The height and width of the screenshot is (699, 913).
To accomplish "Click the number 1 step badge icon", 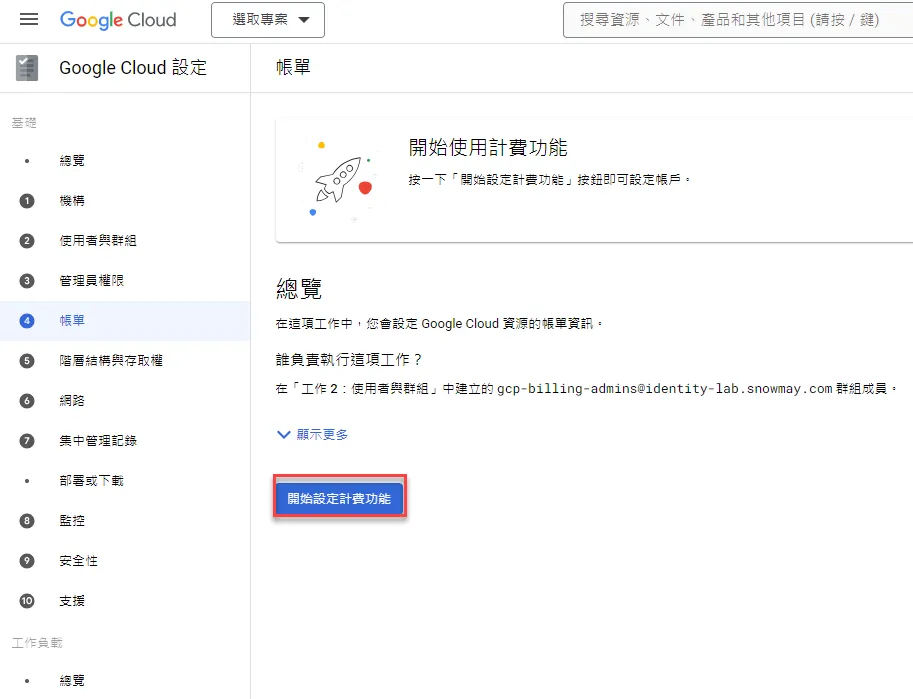I will pyautogui.click(x=27, y=201).
